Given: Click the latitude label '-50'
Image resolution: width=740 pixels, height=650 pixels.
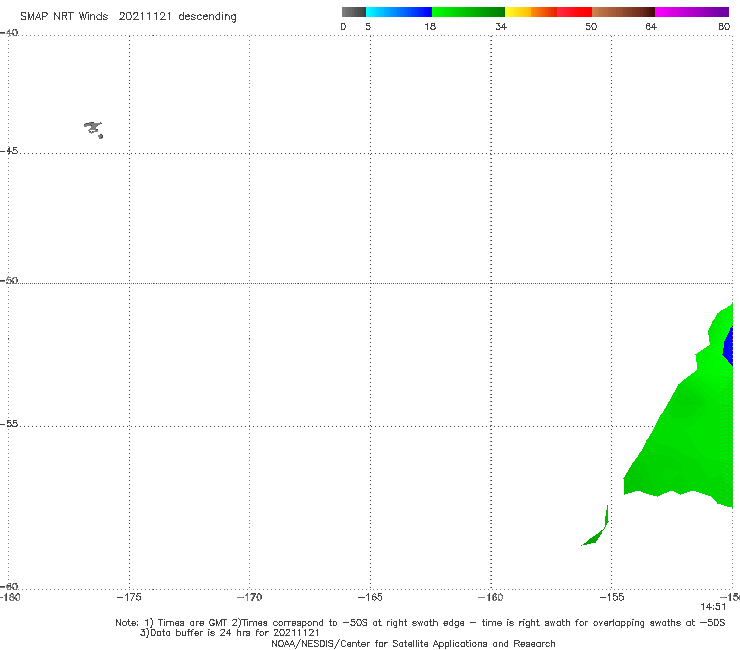Looking at the screenshot, I should (9, 280).
